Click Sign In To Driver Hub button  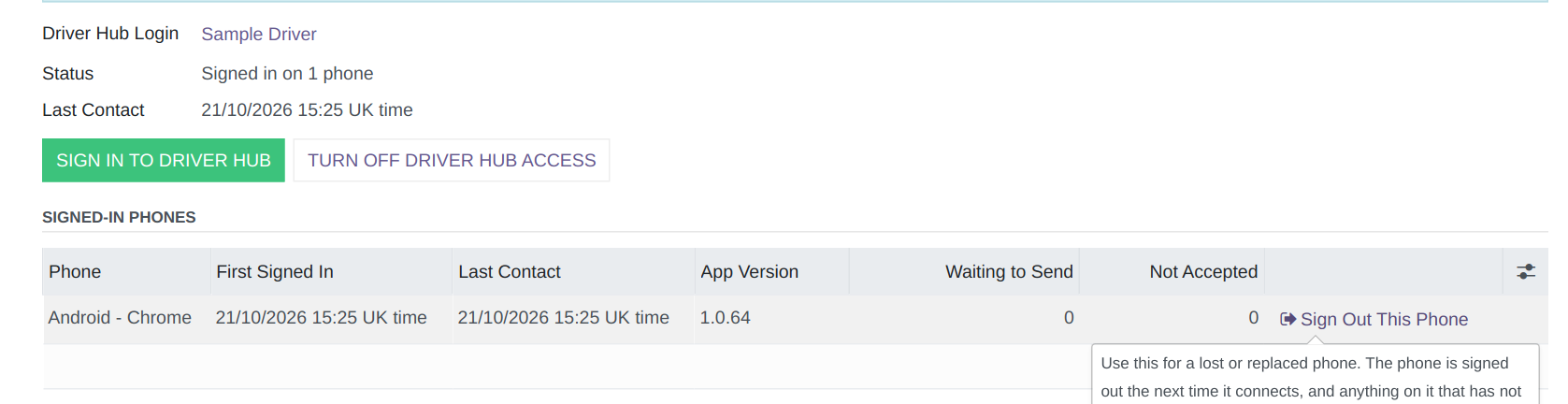point(164,161)
